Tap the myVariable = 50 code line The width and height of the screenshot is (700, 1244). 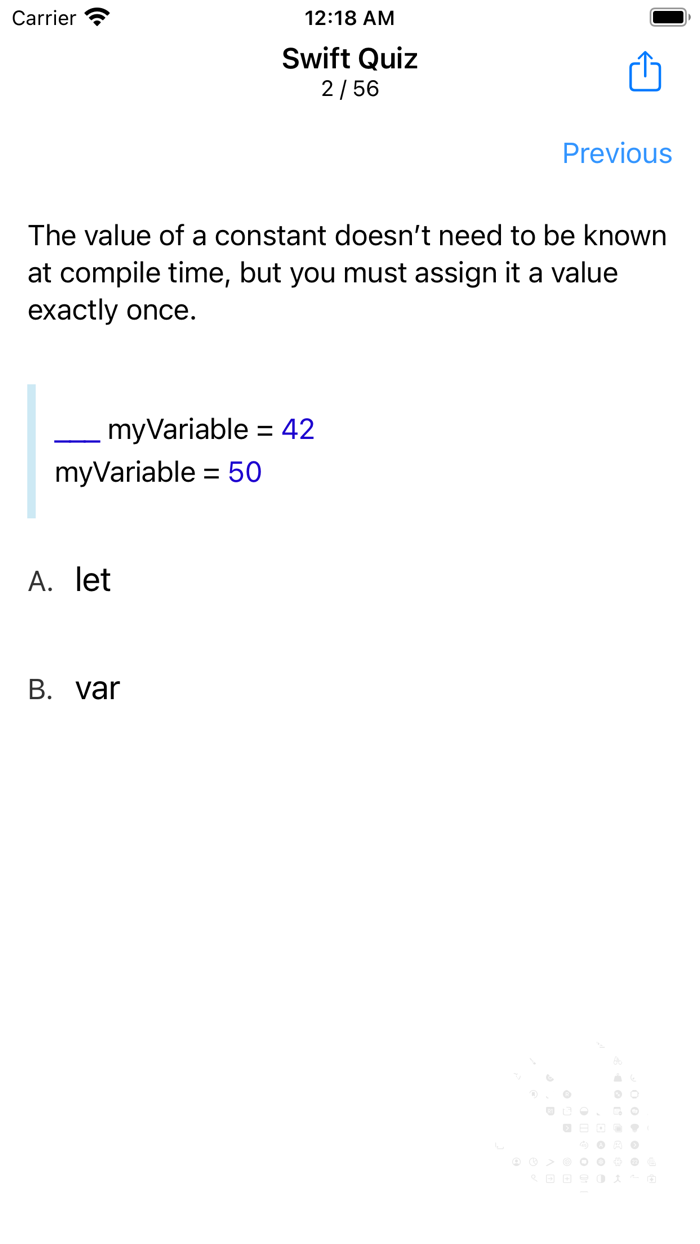pyautogui.click(x=160, y=471)
